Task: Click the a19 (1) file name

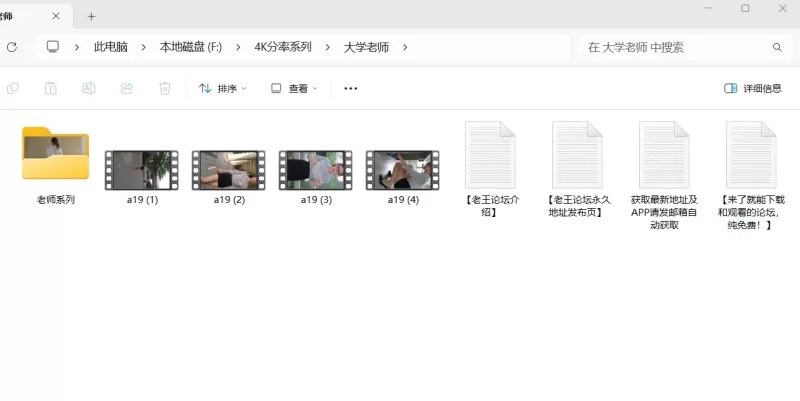Action: tap(142, 199)
